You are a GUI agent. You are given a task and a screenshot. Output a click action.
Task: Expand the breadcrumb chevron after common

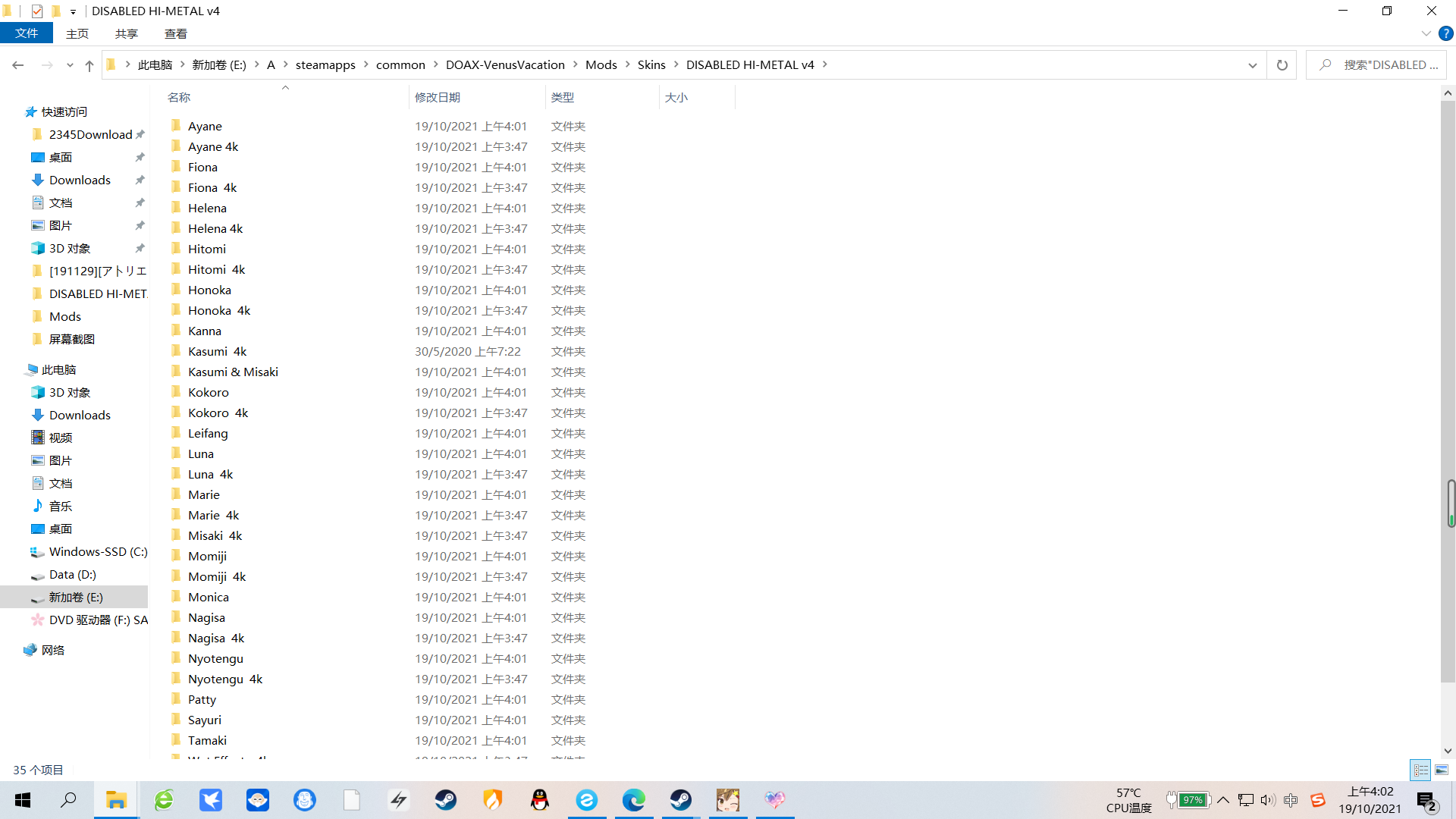coord(436,64)
